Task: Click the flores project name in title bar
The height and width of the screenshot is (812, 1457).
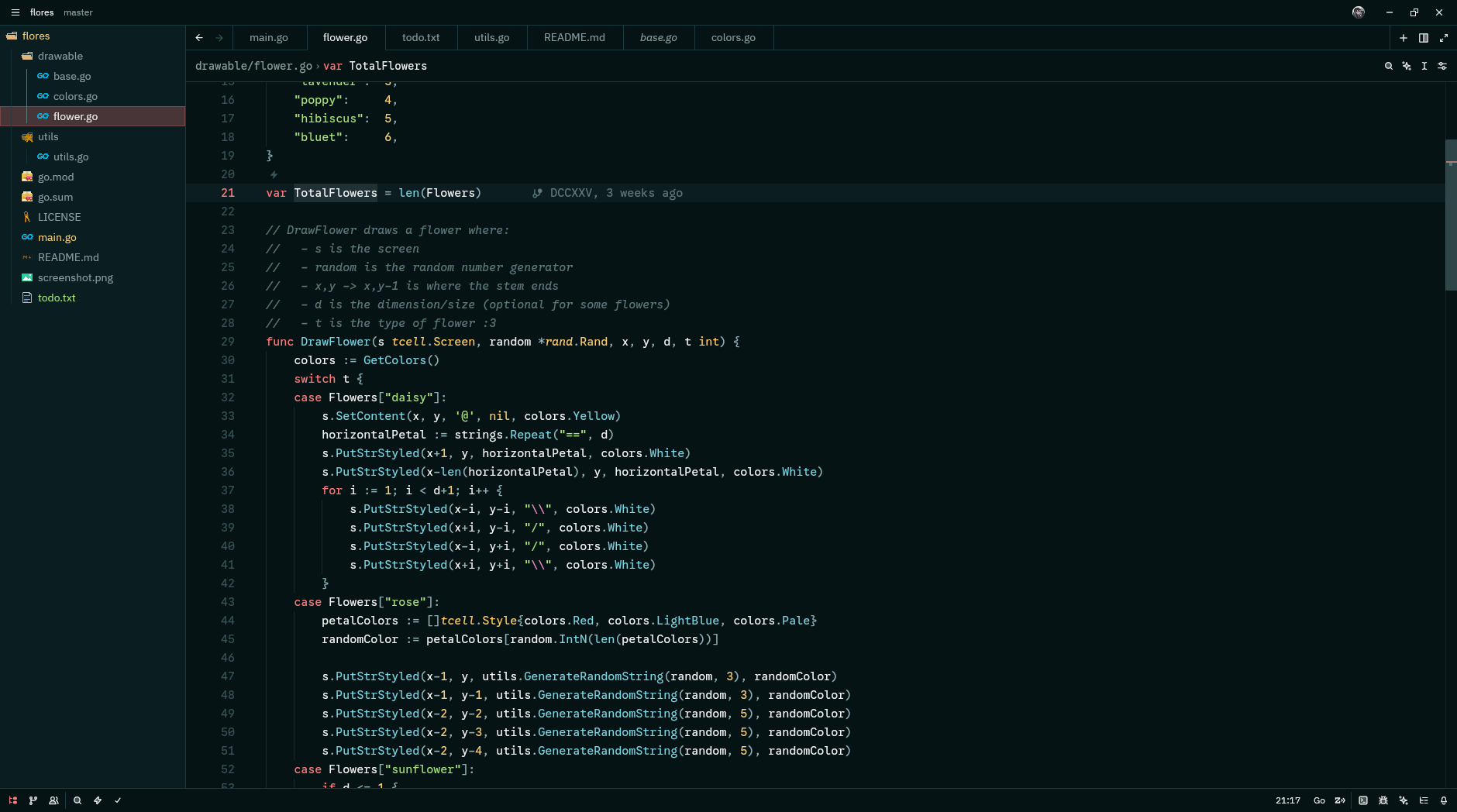Action: (42, 12)
